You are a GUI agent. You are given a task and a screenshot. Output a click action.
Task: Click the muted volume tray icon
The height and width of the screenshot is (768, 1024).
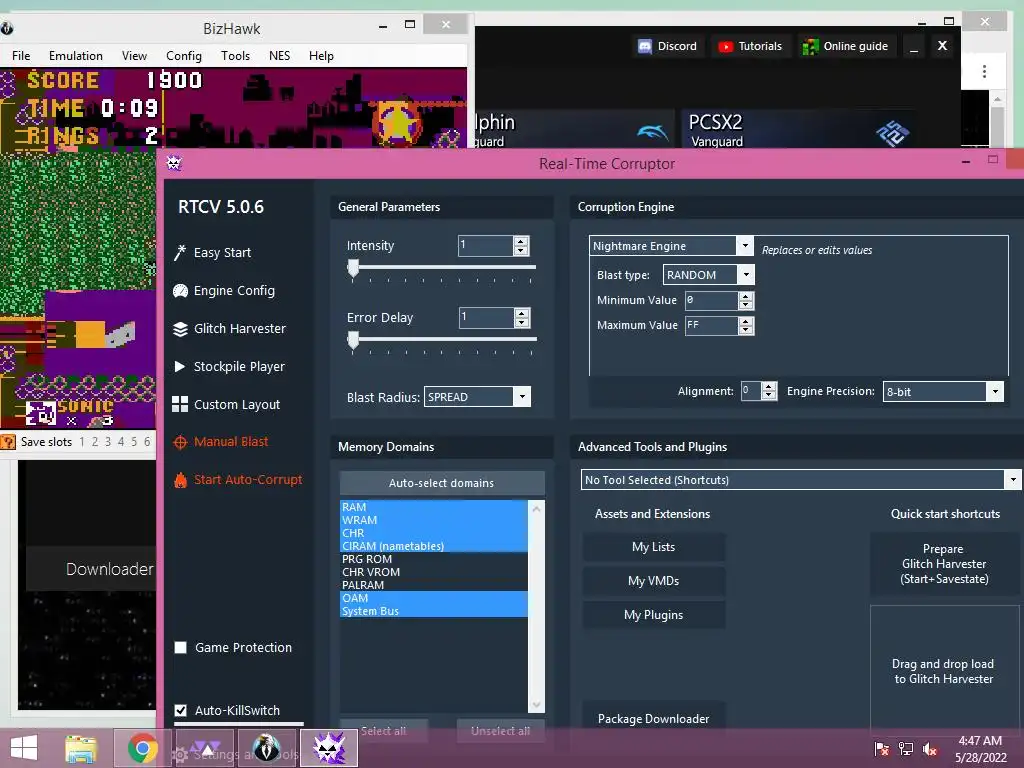929,749
